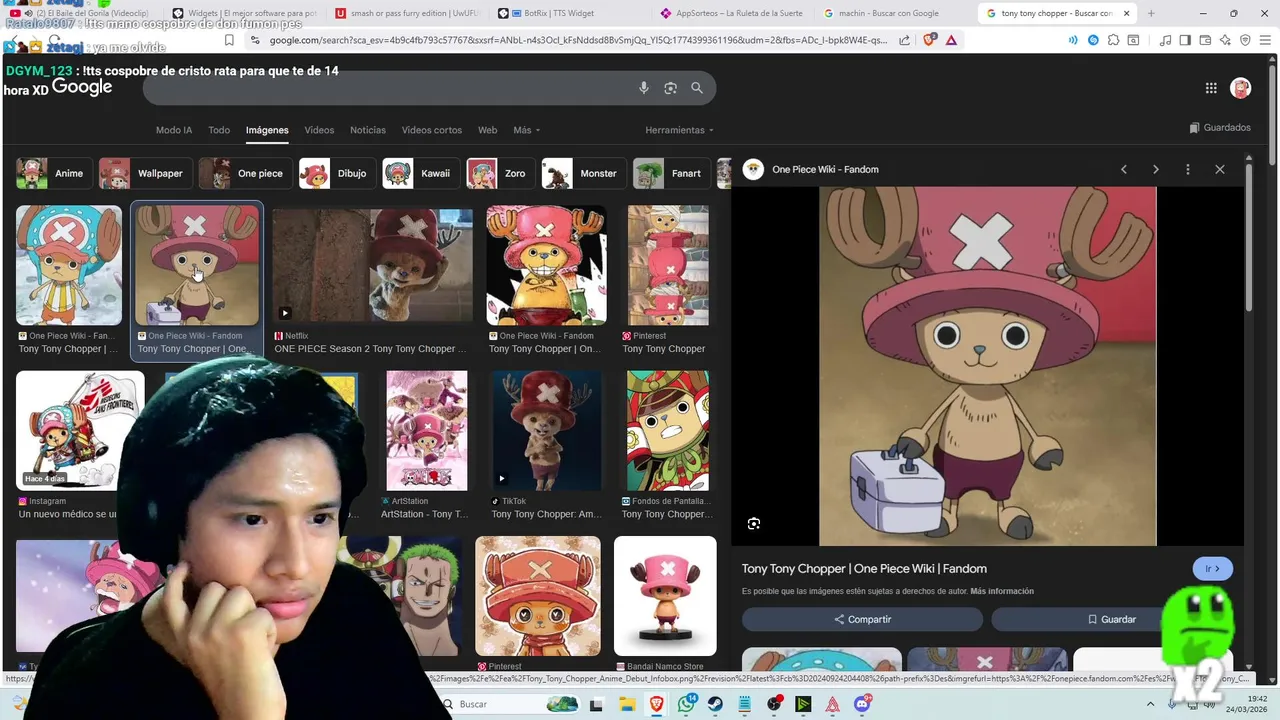Toggle the browser sidebar panel
The image size is (1280, 720).
pyautogui.click(x=1185, y=40)
